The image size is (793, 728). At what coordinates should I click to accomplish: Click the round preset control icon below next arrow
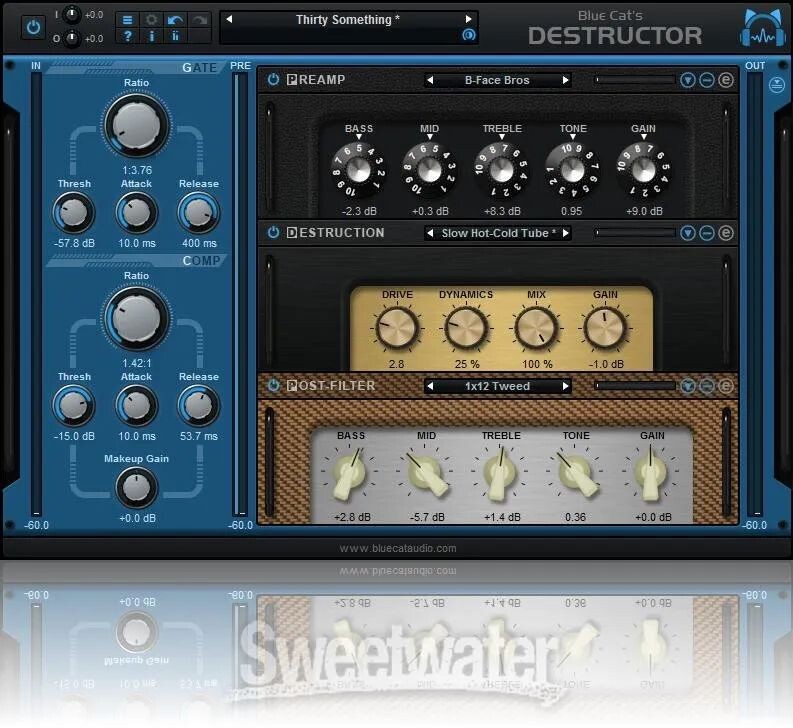pyautogui.click(x=469, y=35)
